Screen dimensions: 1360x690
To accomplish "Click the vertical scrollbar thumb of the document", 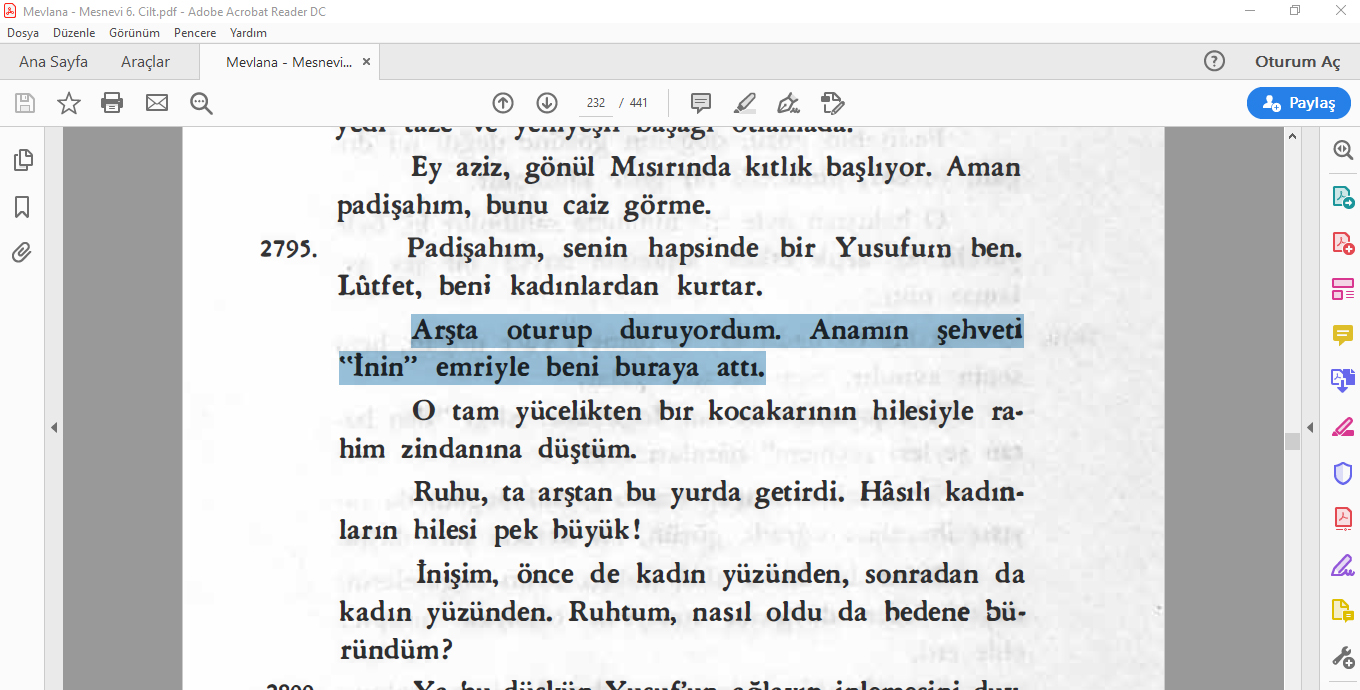I will [1292, 441].
